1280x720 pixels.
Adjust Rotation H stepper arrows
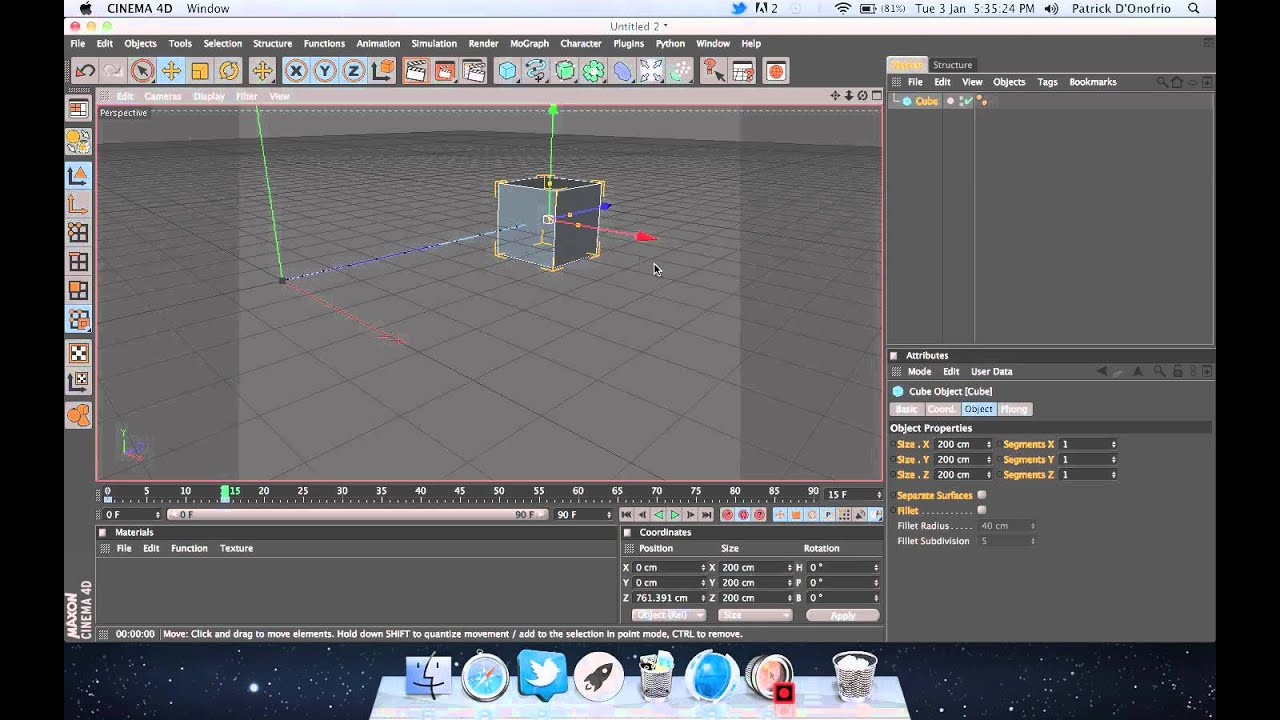coord(876,567)
